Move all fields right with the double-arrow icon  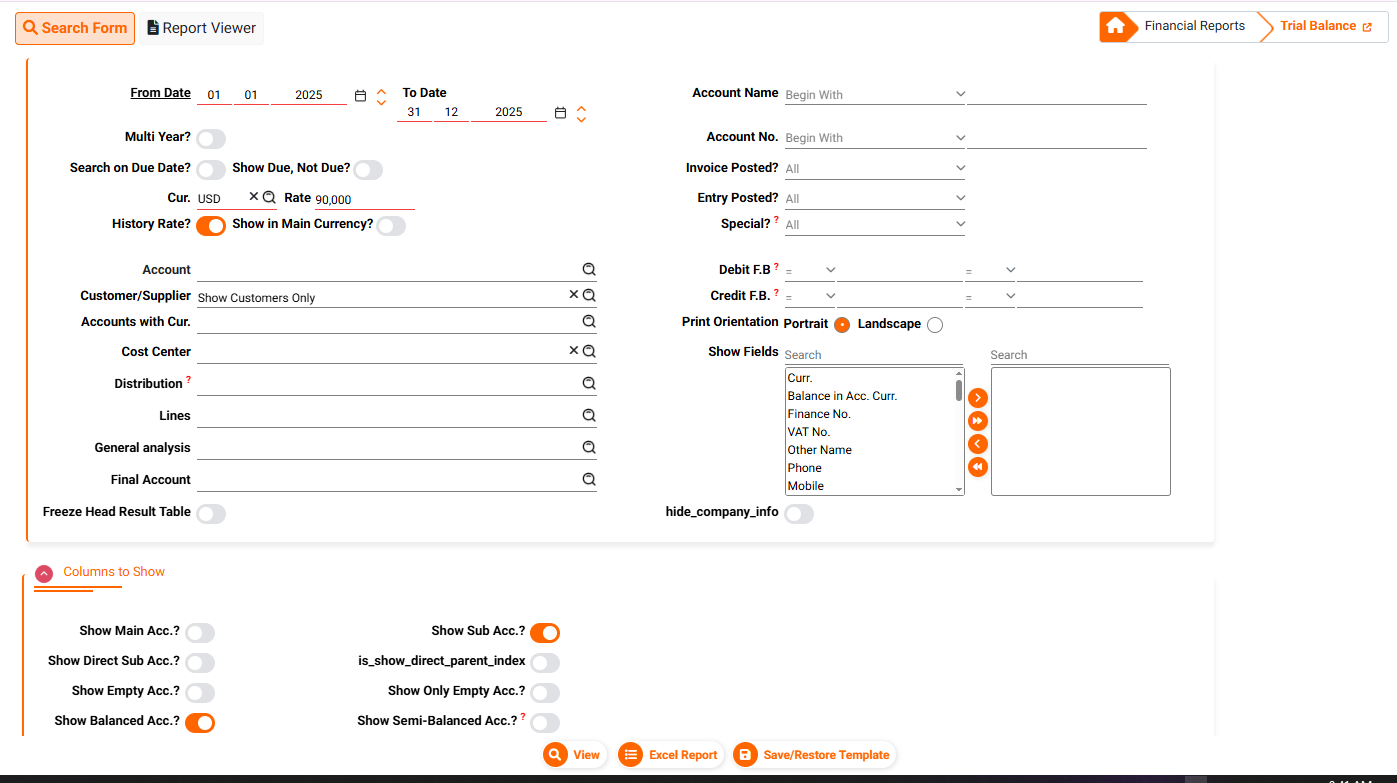coord(978,421)
